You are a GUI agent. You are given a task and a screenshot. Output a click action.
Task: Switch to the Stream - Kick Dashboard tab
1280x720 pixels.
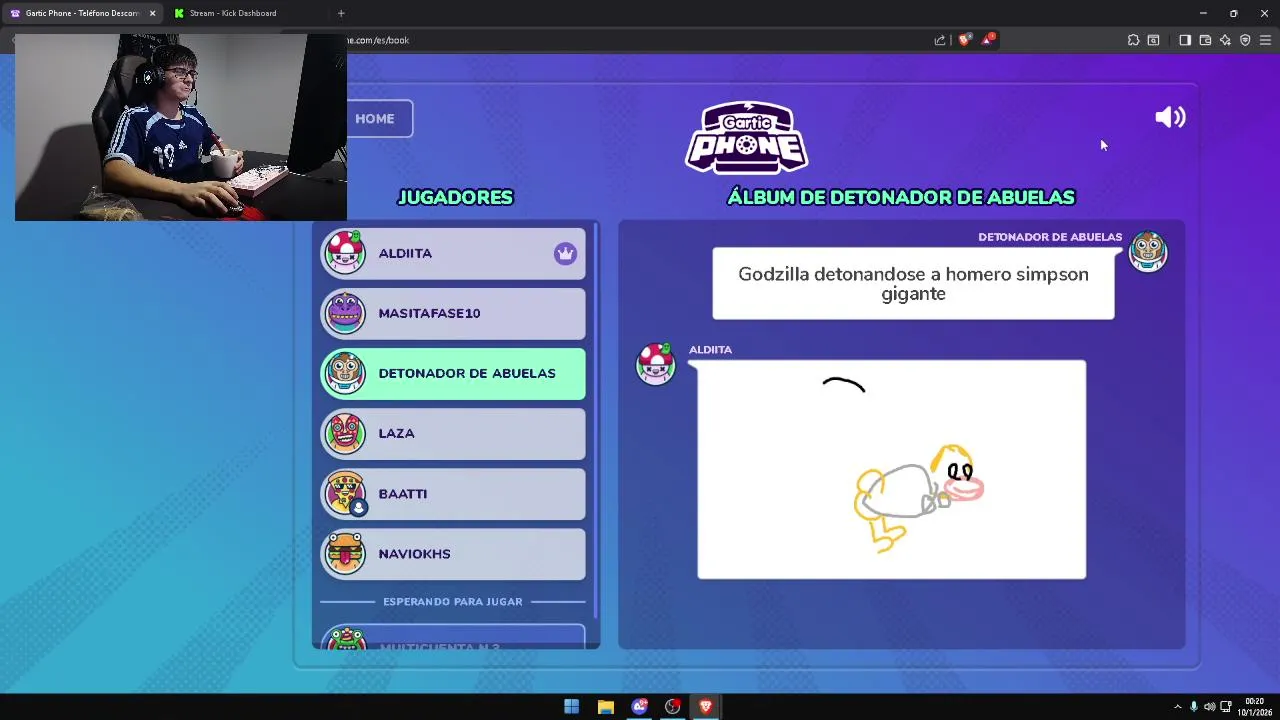(233, 13)
